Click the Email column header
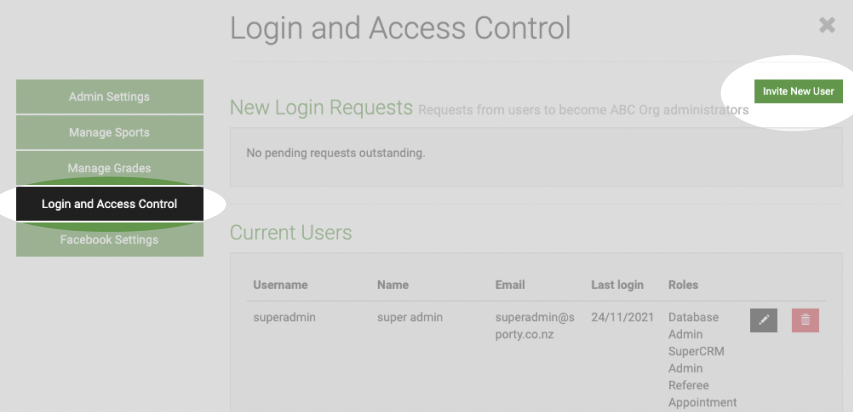 click(510, 285)
